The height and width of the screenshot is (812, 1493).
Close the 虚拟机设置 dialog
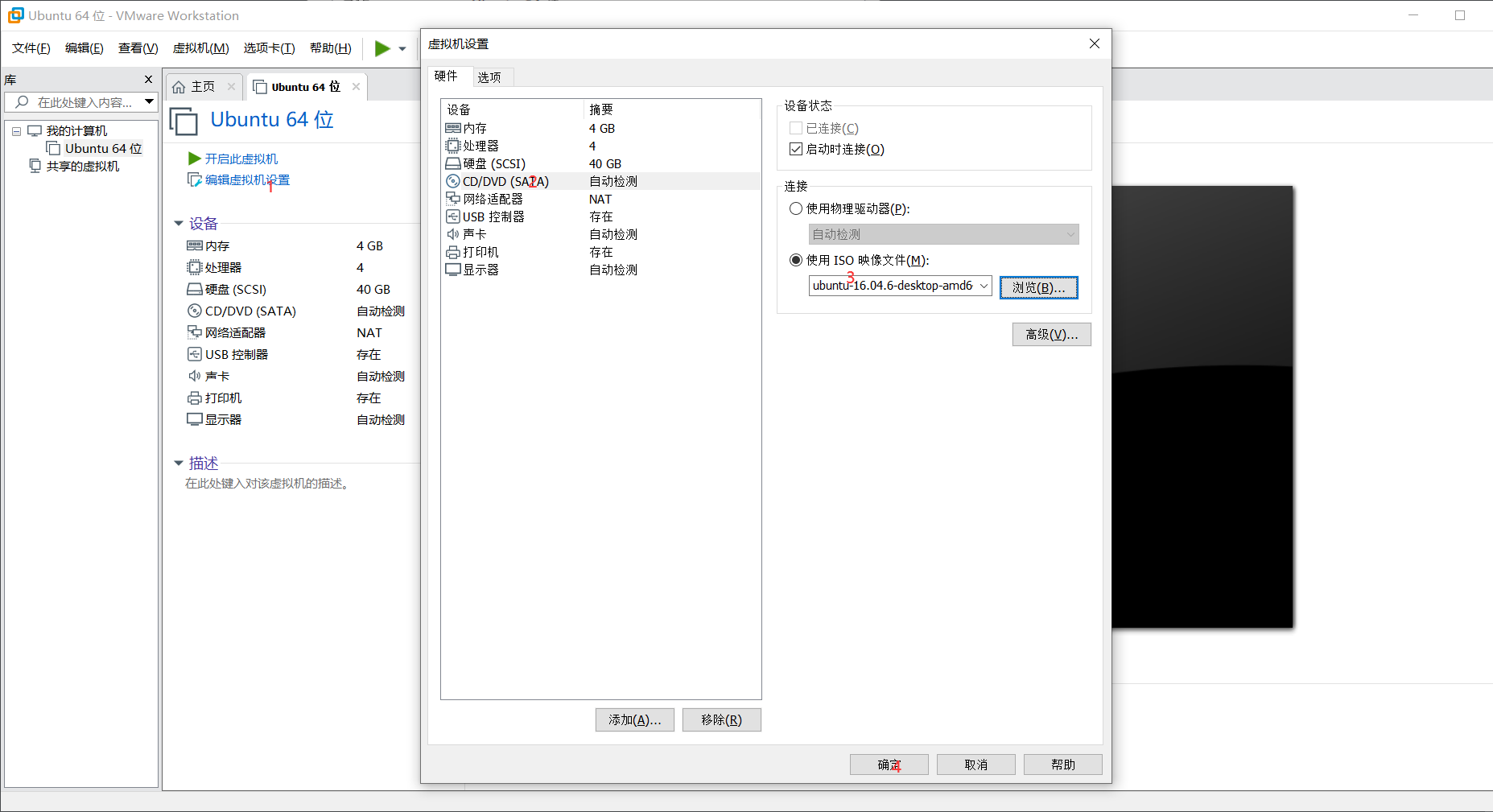tap(1095, 43)
